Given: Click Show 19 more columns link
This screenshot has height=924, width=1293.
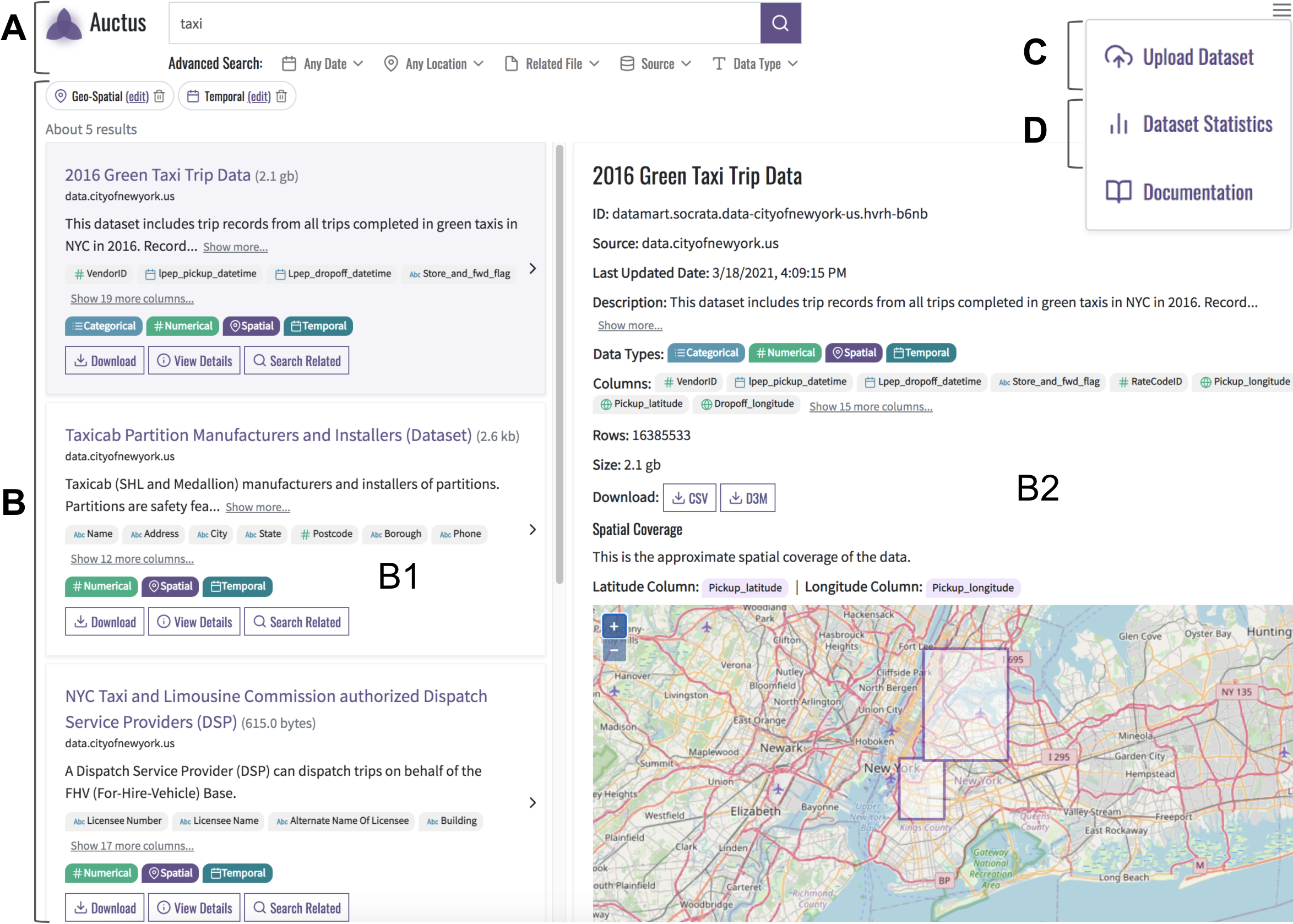Looking at the screenshot, I should click(x=132, y=298).
